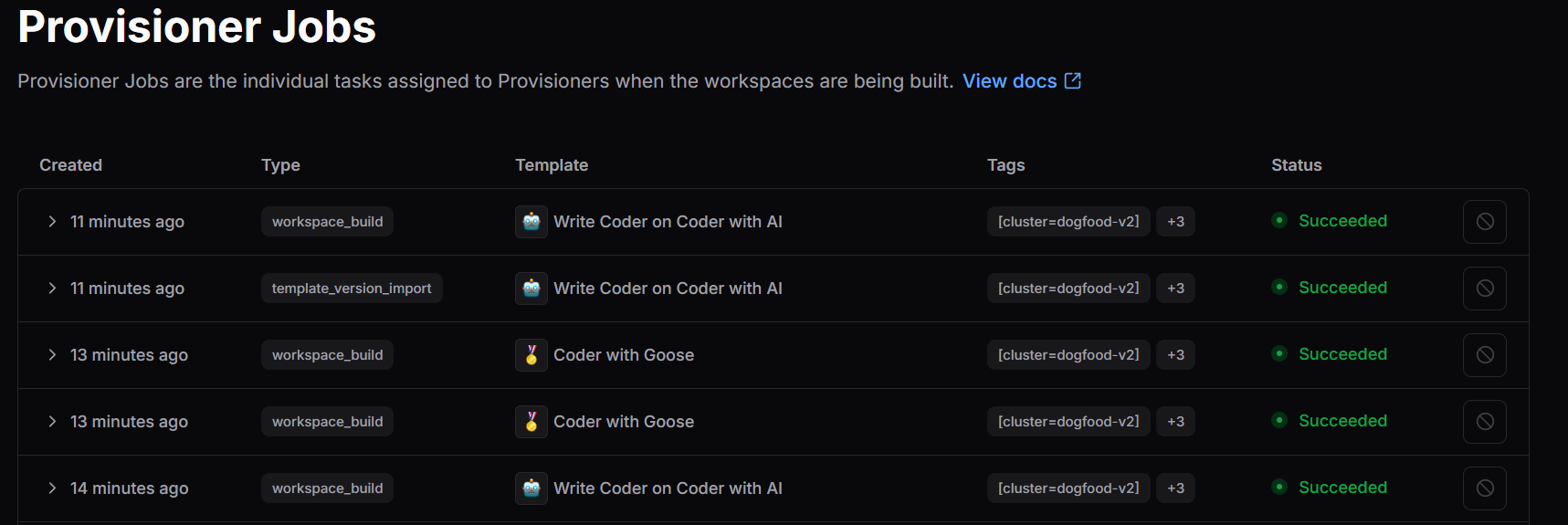Image resolution: width=1568 pixels, height=525 pixels.
Task: Click cancel icon on the 14 minutes ago job
Action: (1484, 488)
